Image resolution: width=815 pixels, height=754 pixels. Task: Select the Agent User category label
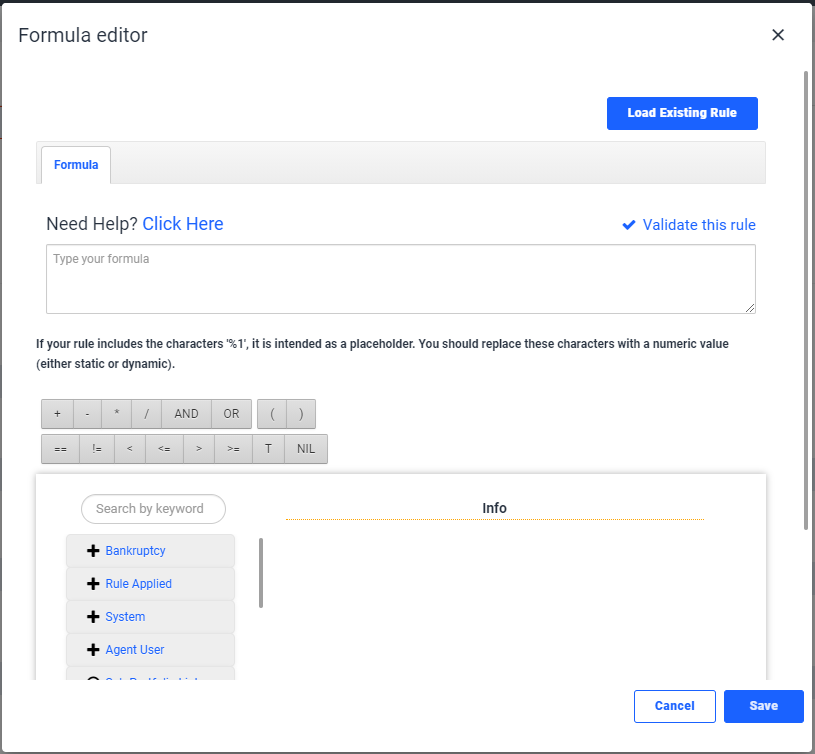click(x=135, y=650)
